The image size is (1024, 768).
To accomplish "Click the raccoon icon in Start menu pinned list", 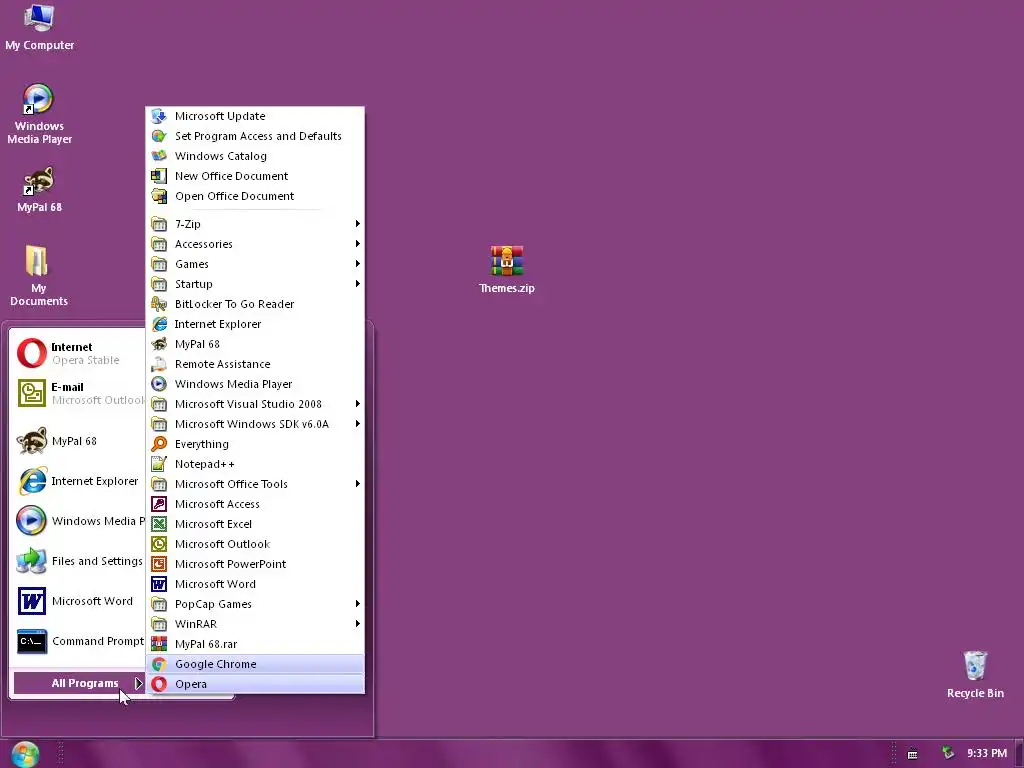I will 31,441.
